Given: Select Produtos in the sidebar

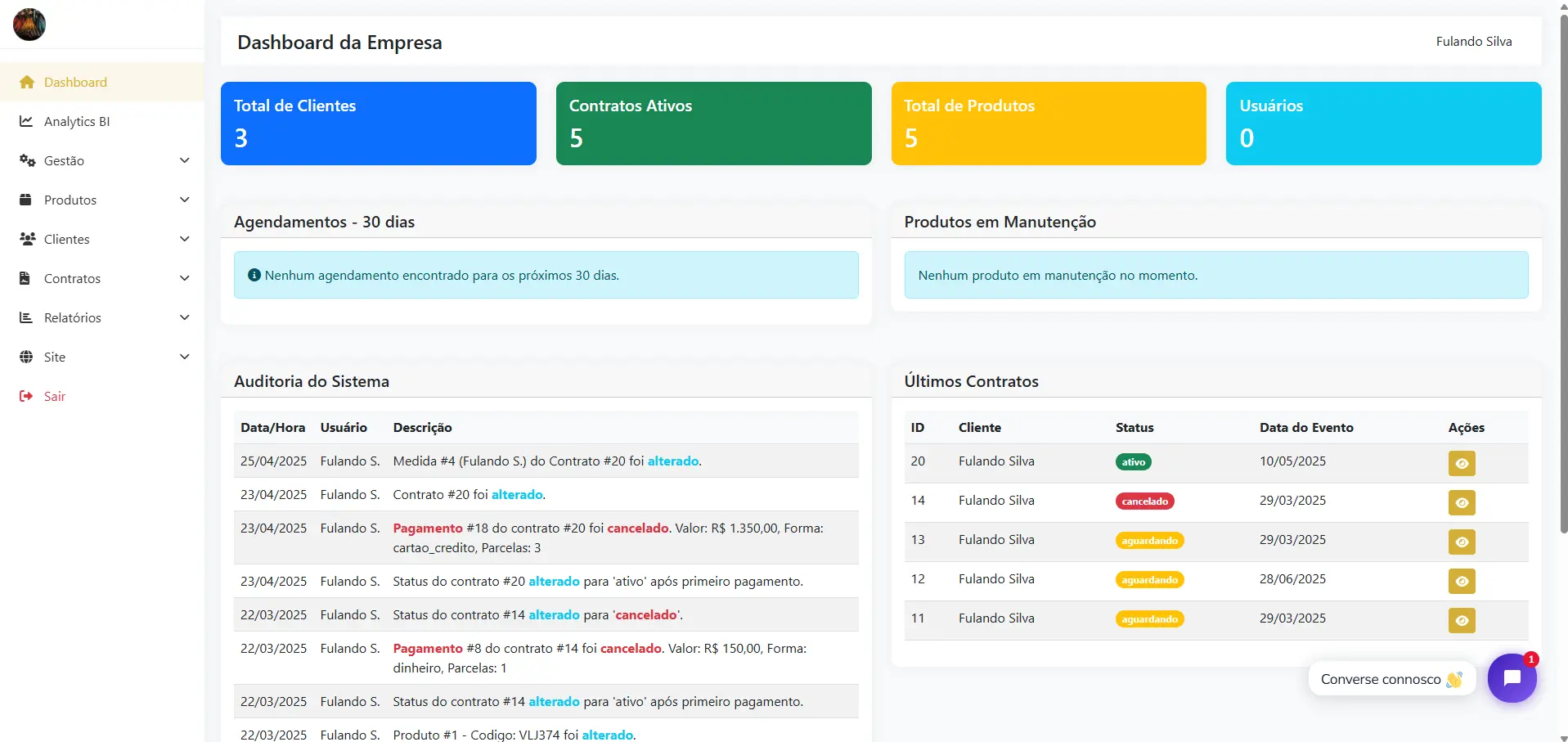Looking at the screenshot, I should 102,200.
